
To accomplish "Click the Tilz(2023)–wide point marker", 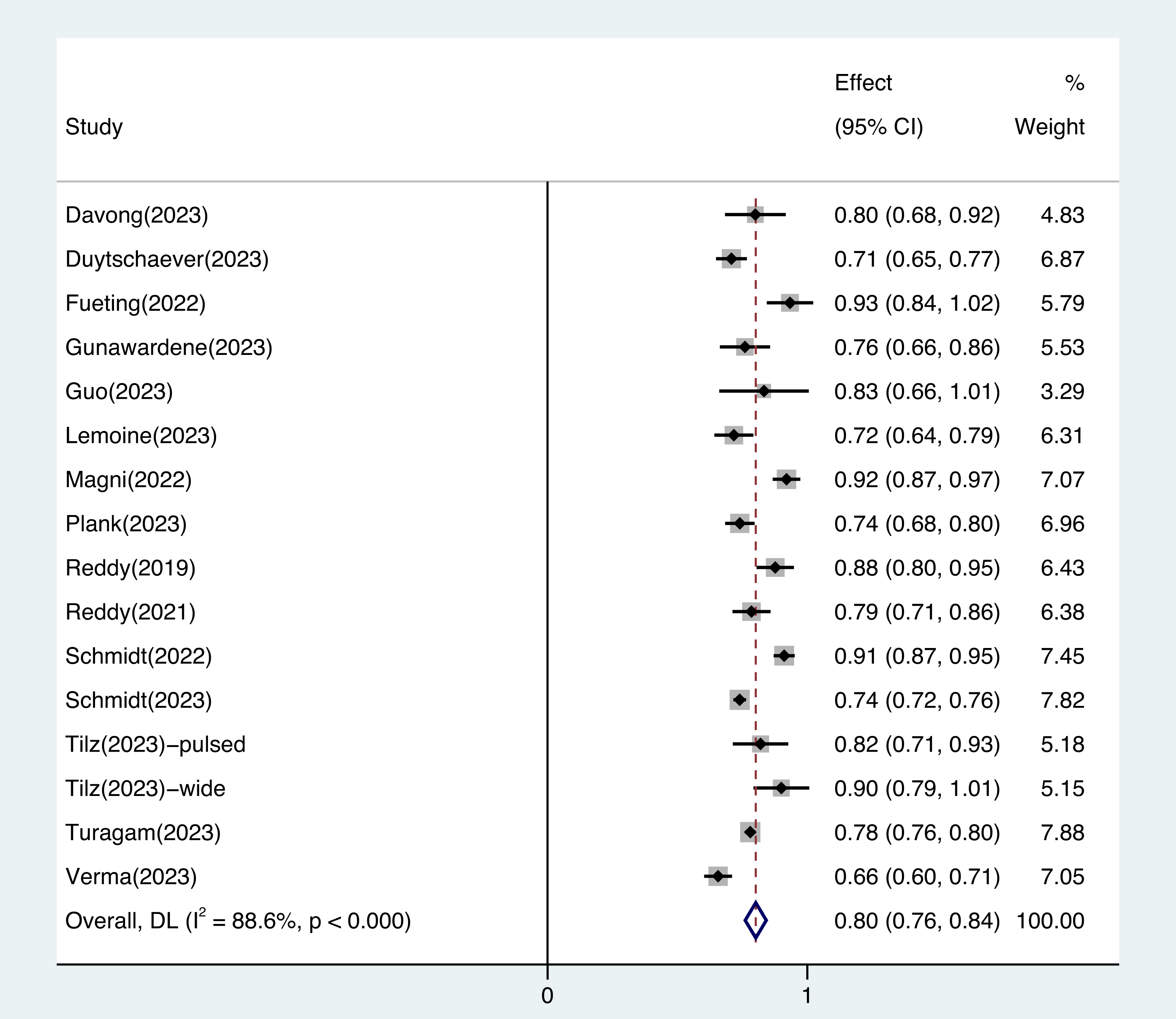I will click(781, 788).
